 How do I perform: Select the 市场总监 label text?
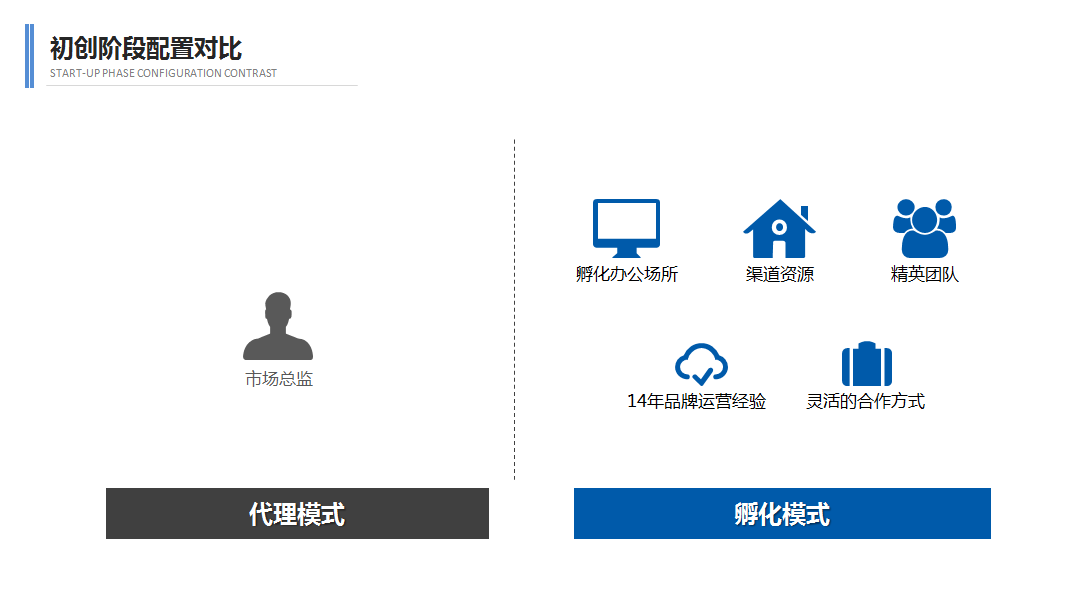[279, 379]
